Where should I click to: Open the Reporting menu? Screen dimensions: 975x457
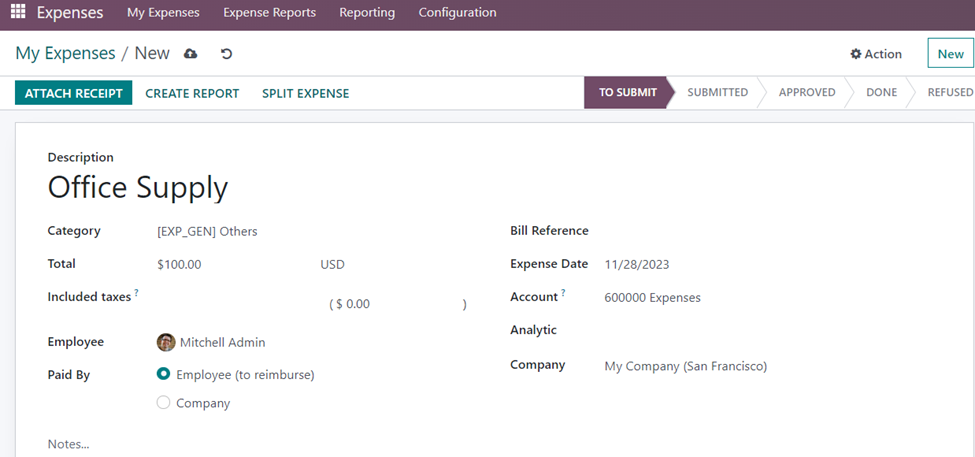(x=367, y=13)
